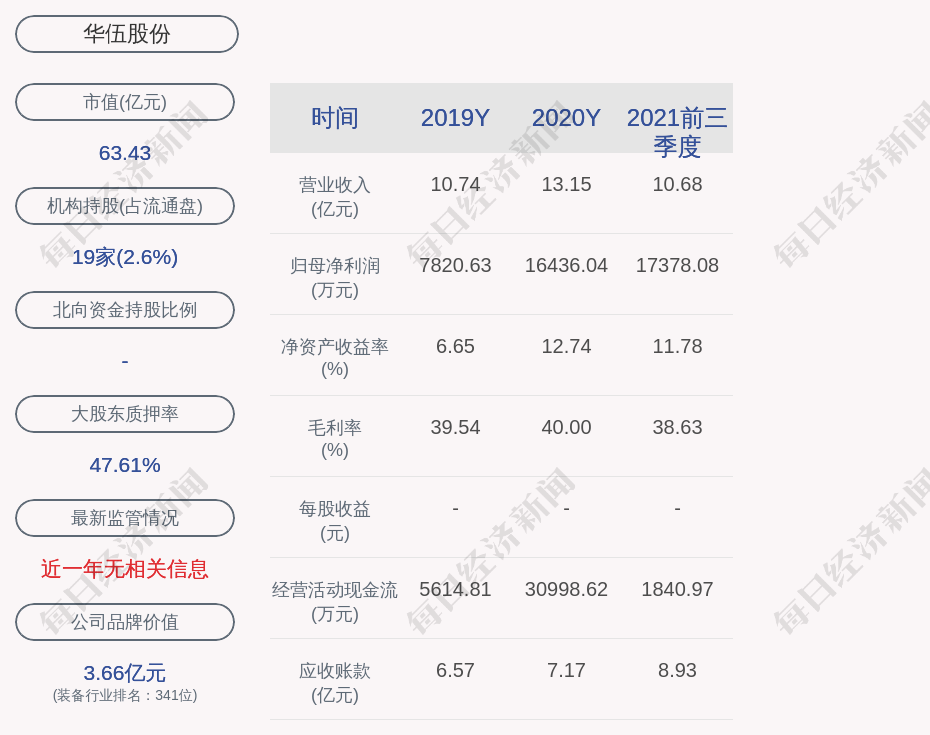Screen dimensions: 930x735
Task: Click the red 近一年无相关信息 text
Action: click(125, 569)
